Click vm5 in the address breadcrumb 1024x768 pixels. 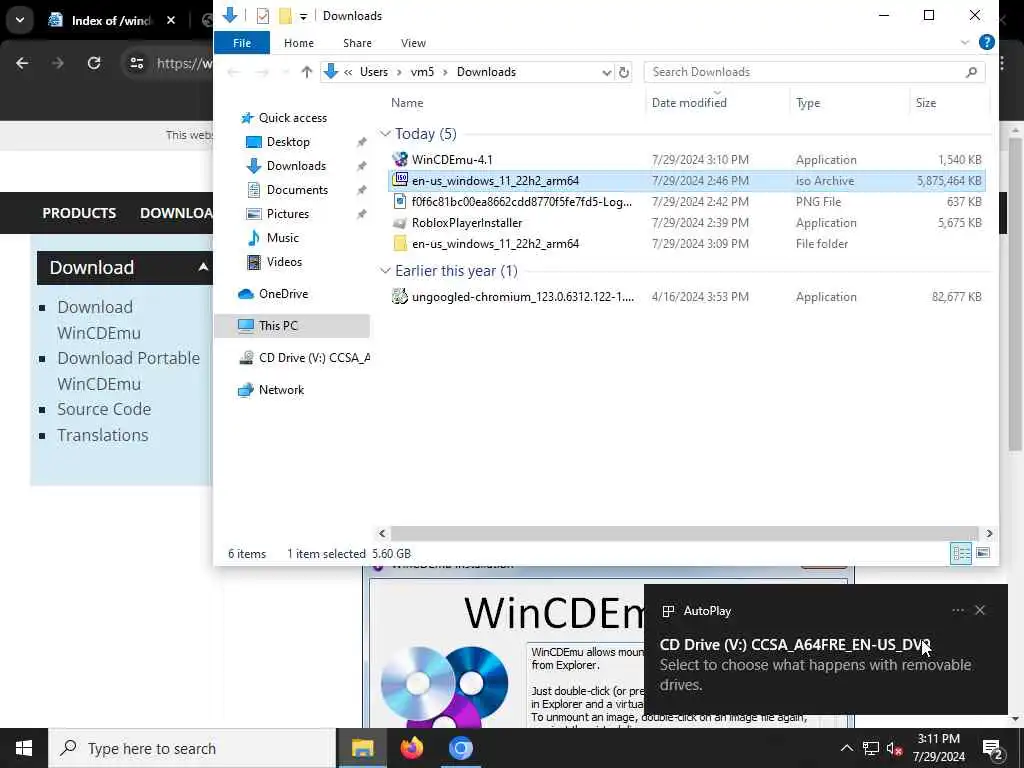tap(422, 72)
